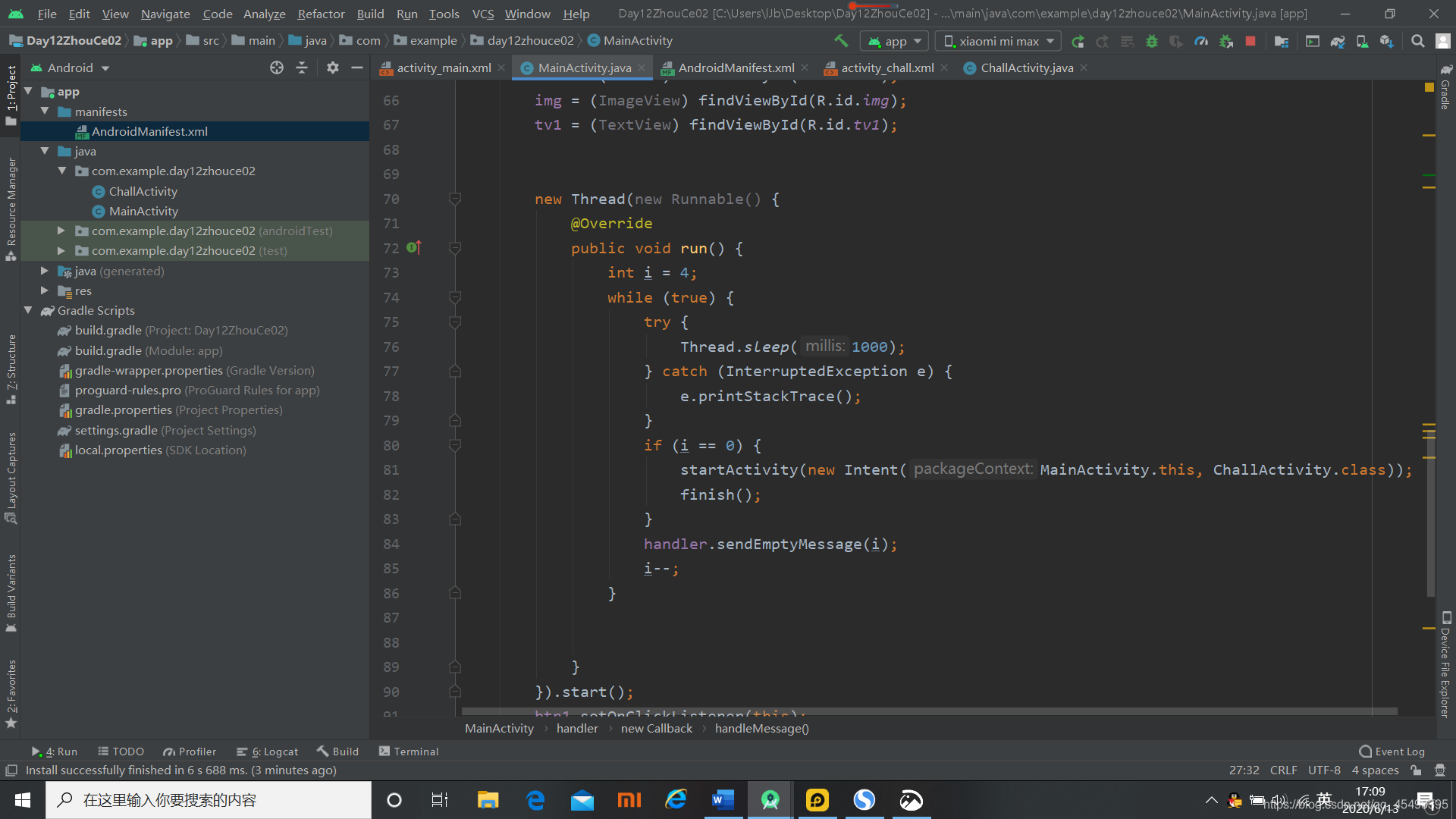1456x819 pixels.
Task: Open the Resource Manager tool window
Action: pyautogui.click(x=11, y=209)
